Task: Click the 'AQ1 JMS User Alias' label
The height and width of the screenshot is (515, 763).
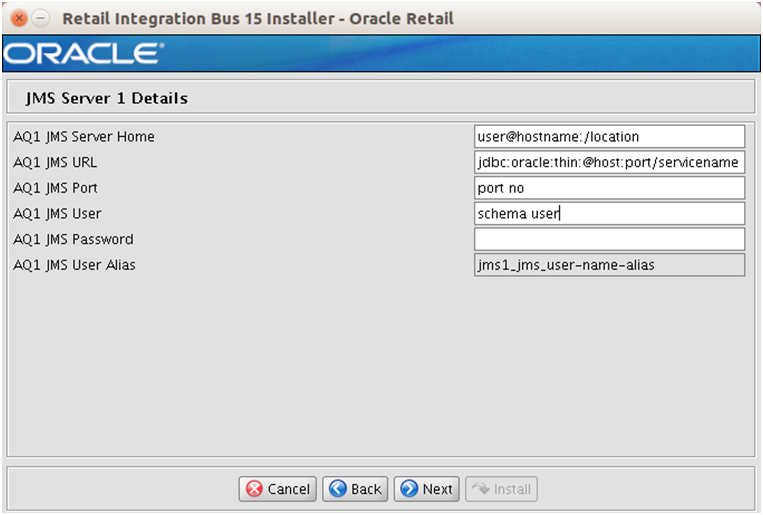Action: click(74, 265)
